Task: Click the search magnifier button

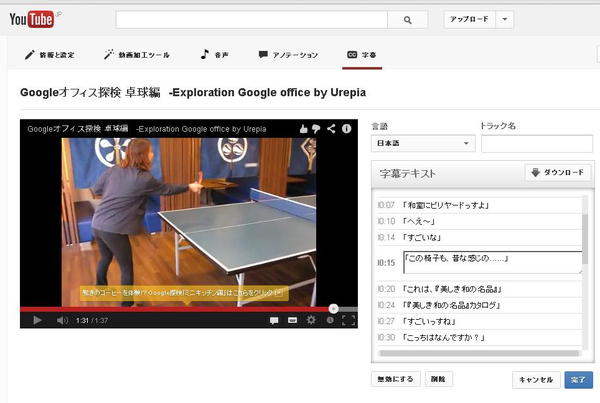Action: pyautogui.click(x=406, y=19)
